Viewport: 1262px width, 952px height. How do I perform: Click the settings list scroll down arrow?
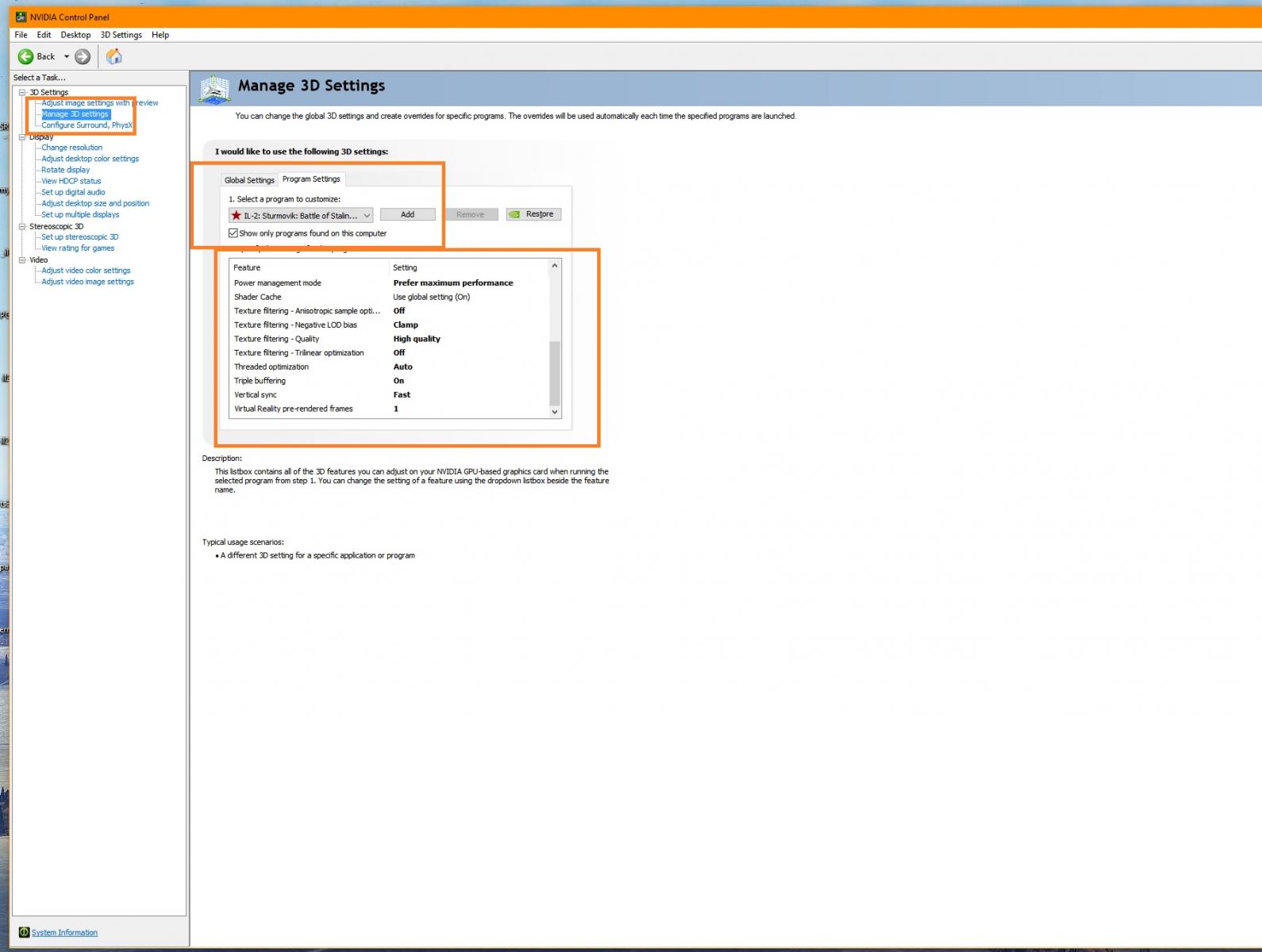(555, 412)
